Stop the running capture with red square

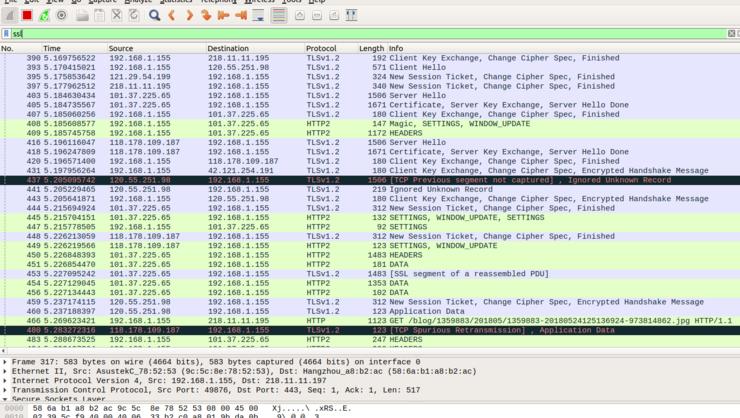pyautogui.click(x=27, y=16)
